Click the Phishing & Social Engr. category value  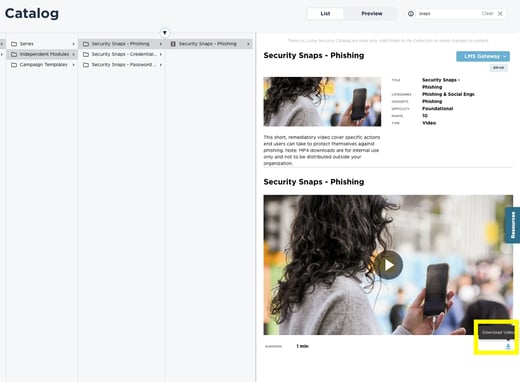tap(448, 94)
